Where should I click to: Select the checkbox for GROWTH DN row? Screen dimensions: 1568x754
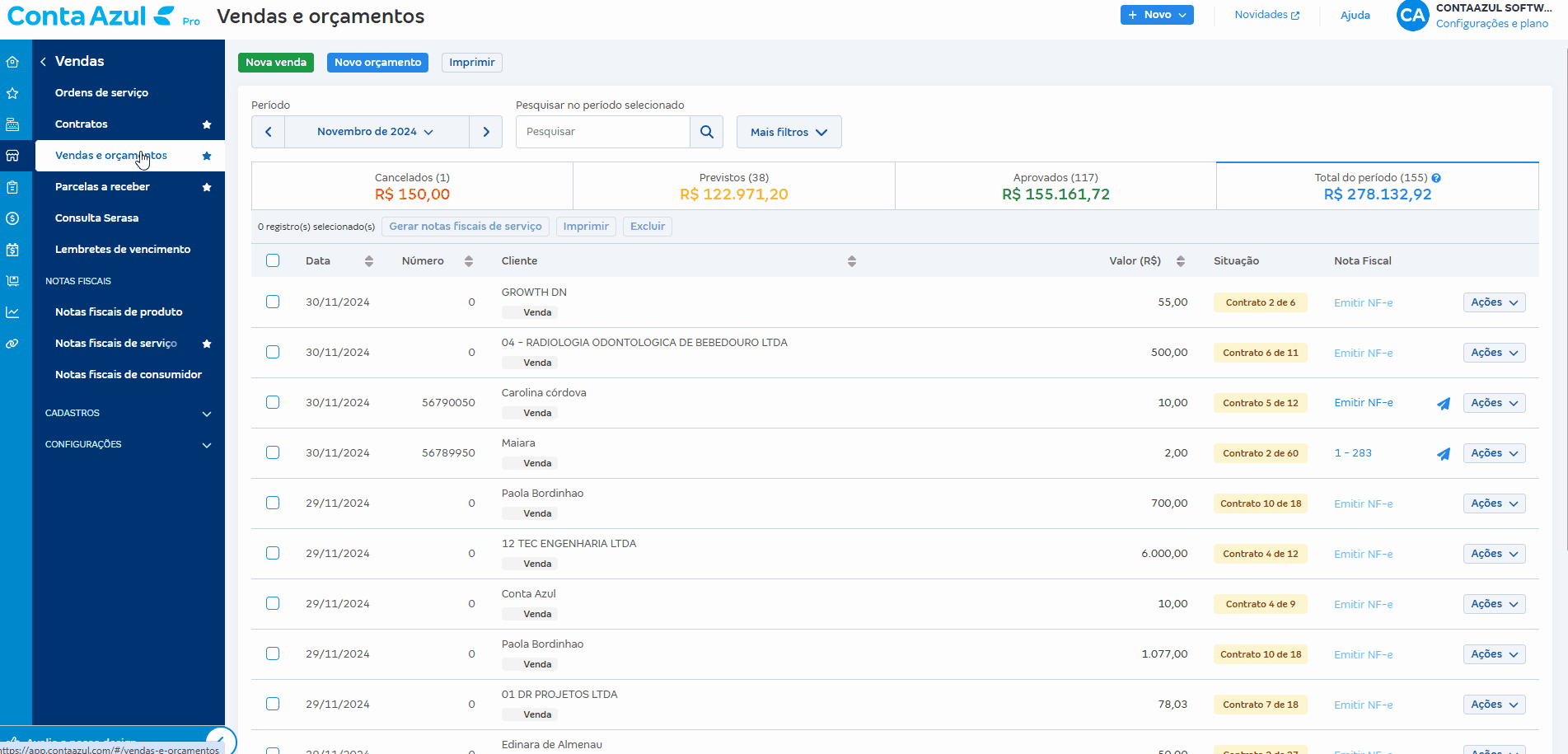pyautogui.click(x=273, y=302)
